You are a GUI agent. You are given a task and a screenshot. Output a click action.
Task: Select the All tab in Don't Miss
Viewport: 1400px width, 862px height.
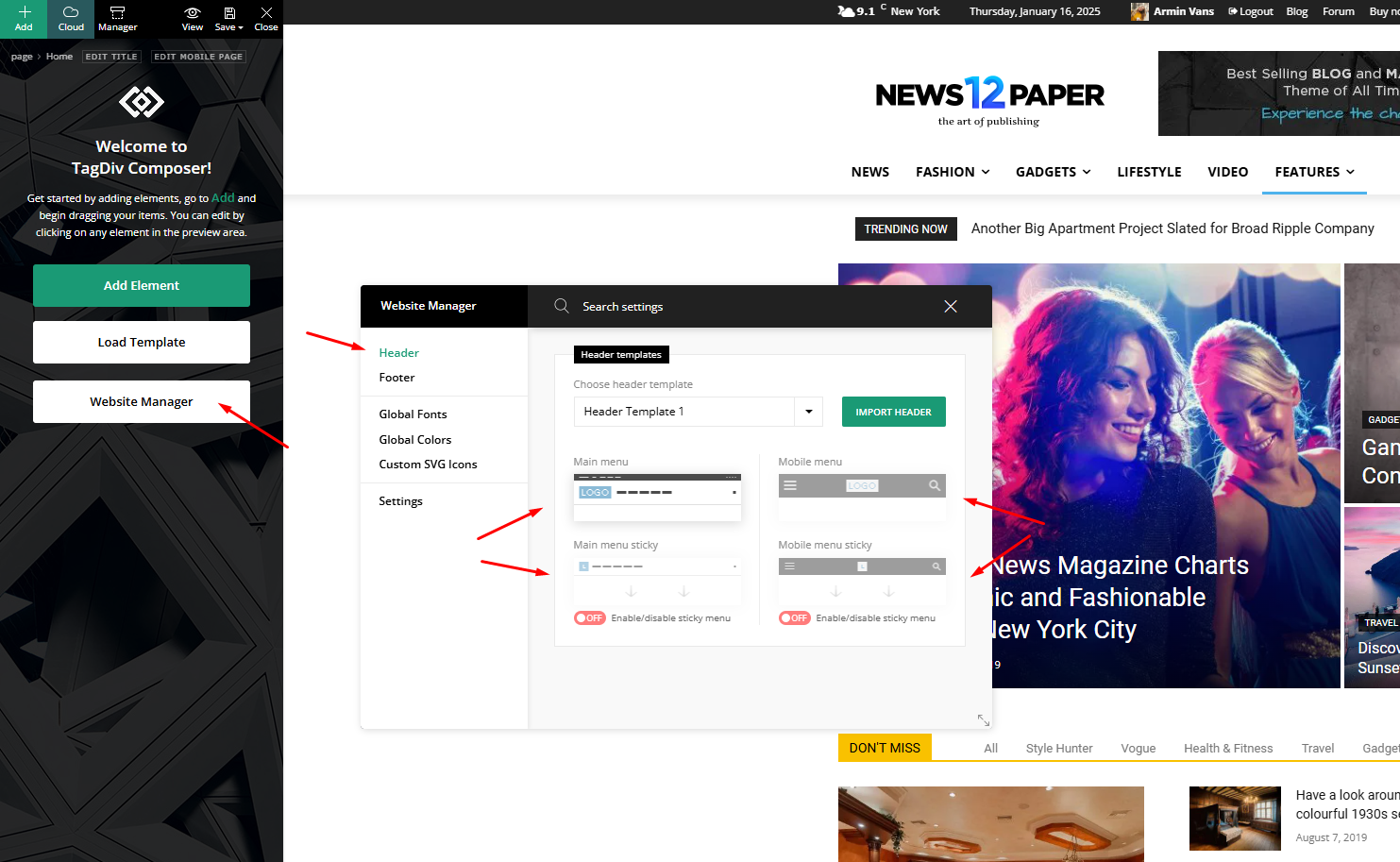tap(990, 748)
